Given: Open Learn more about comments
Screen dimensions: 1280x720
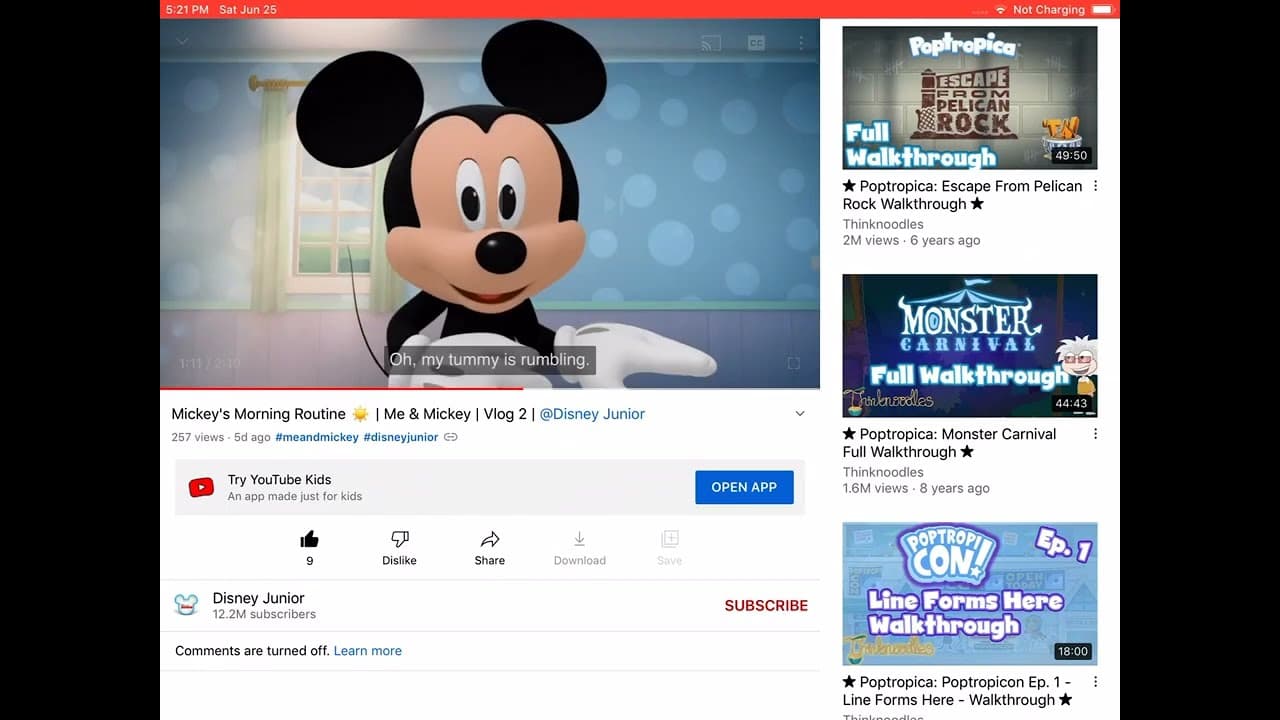Looking at the screenshot, I should (368, 650).
